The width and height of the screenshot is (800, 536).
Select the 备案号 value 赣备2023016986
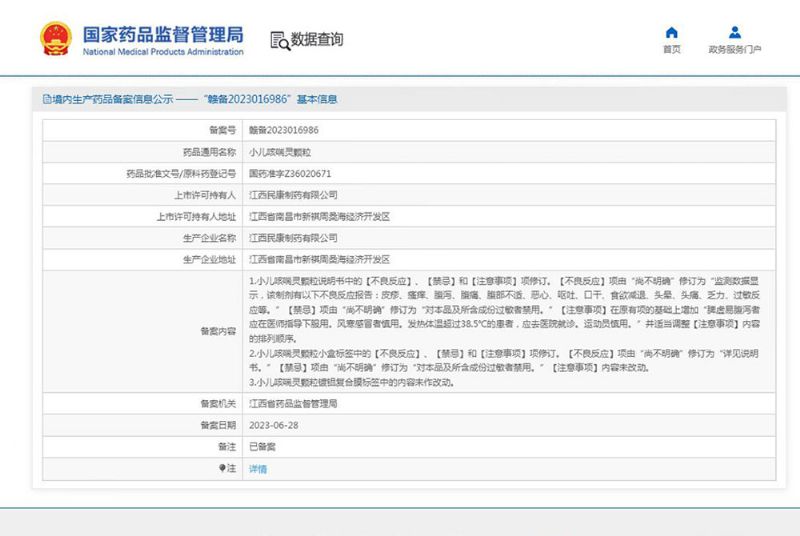pos(283,130)
